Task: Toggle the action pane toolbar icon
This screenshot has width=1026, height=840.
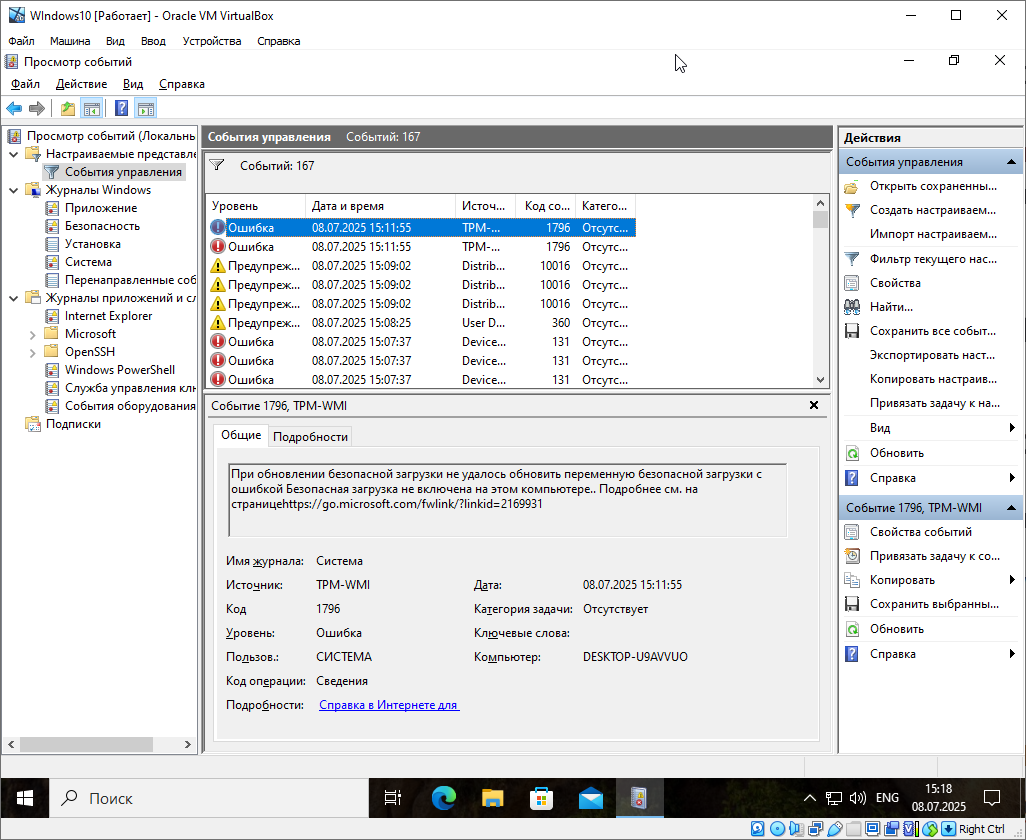Action: [145, 109]
